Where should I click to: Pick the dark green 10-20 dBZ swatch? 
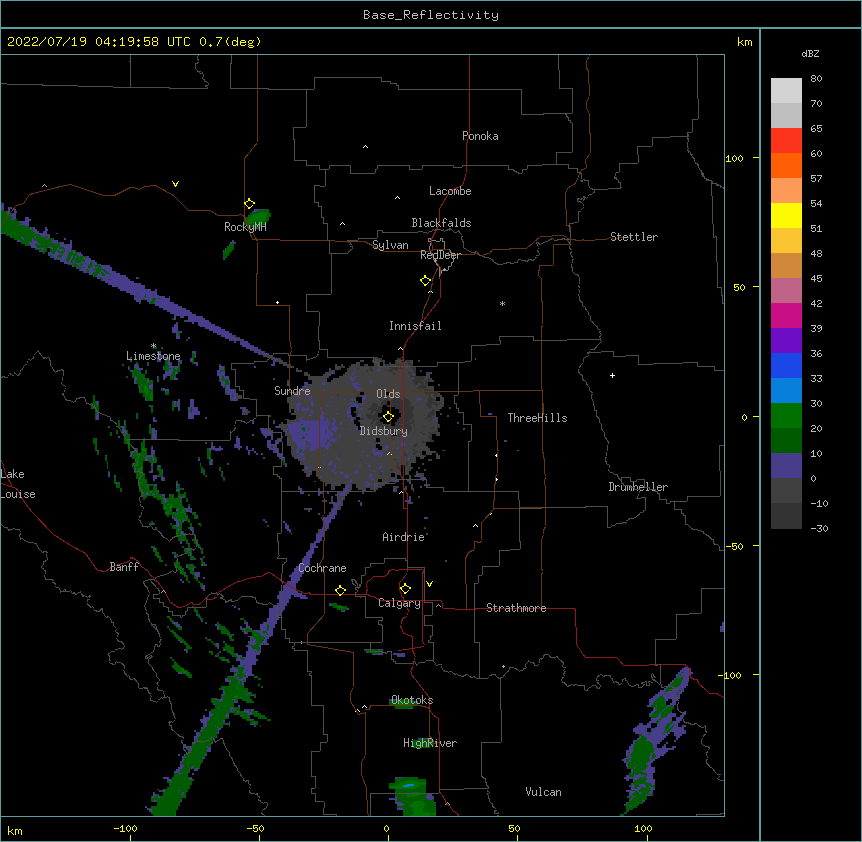pyautogui.click(x=786, y=440)
